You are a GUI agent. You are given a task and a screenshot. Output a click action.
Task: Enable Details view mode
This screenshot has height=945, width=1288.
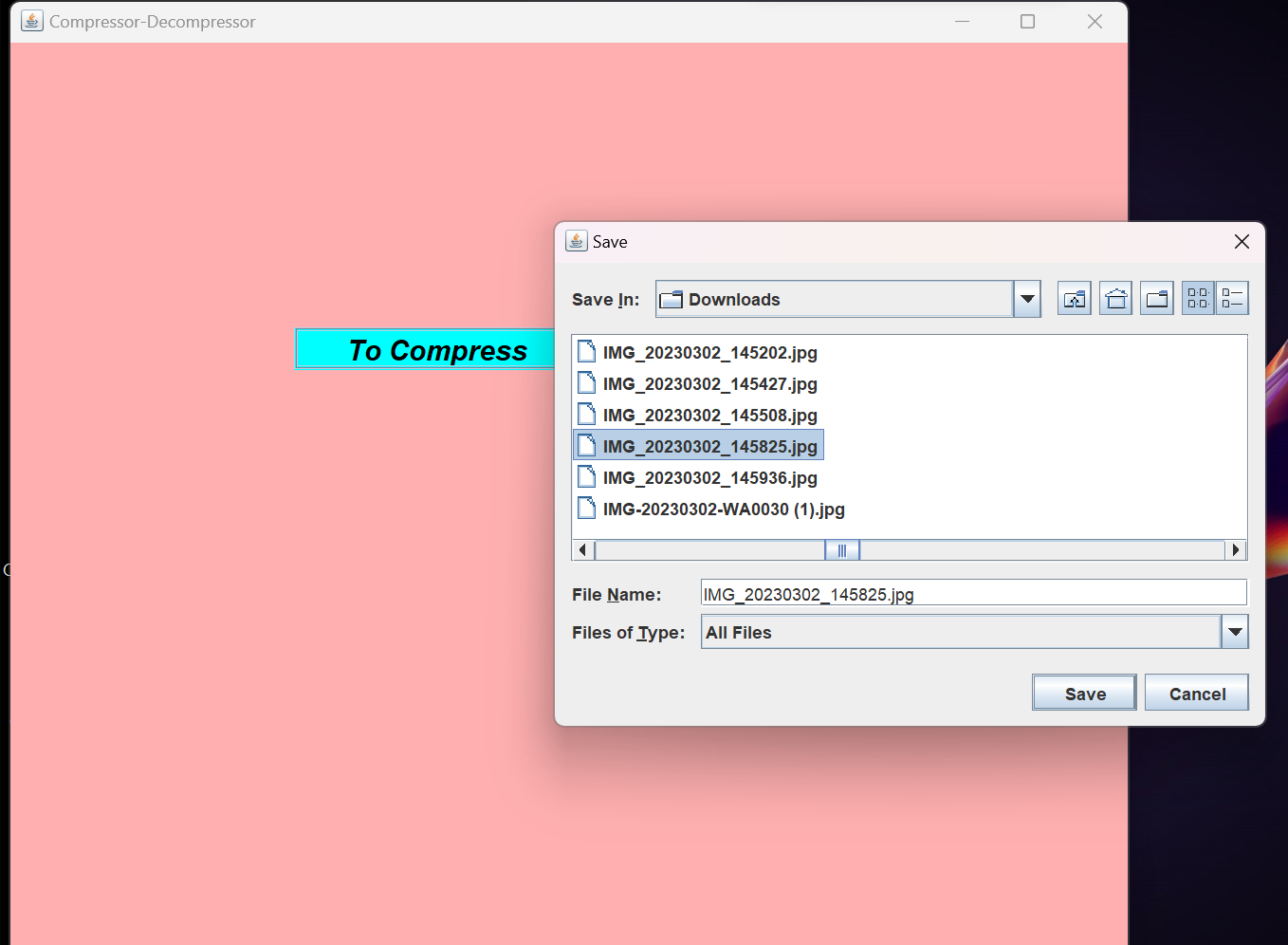click(x=1233, y=298)
